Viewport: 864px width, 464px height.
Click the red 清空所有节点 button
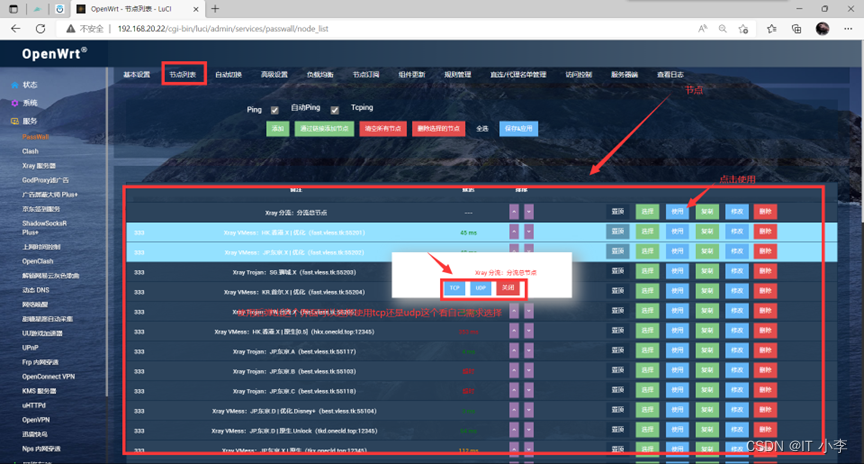(383, 128)
